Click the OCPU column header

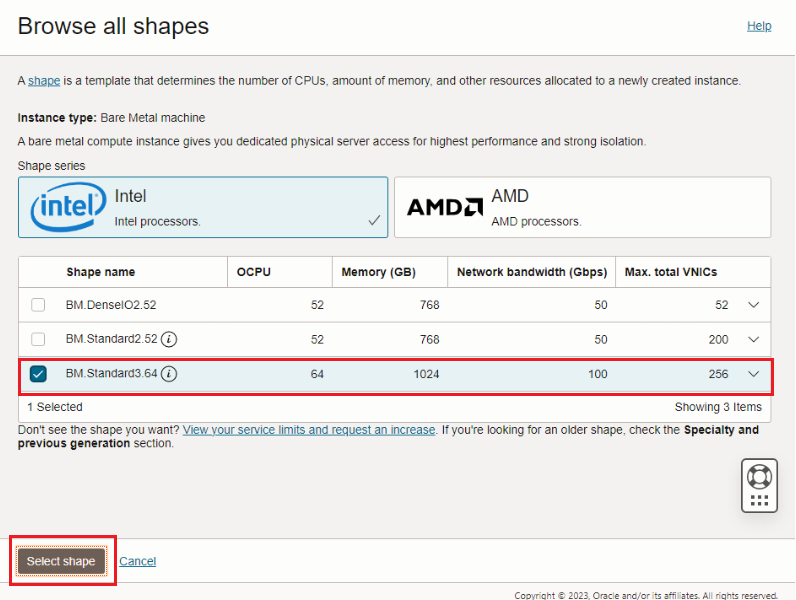pyautogui.click(x=254, y=272)
